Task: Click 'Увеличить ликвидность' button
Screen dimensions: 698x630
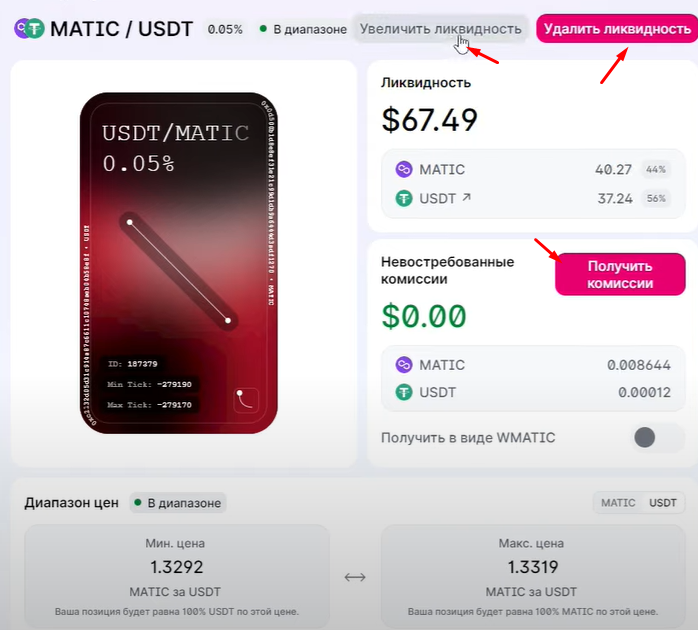Action: tap(441, 29)
